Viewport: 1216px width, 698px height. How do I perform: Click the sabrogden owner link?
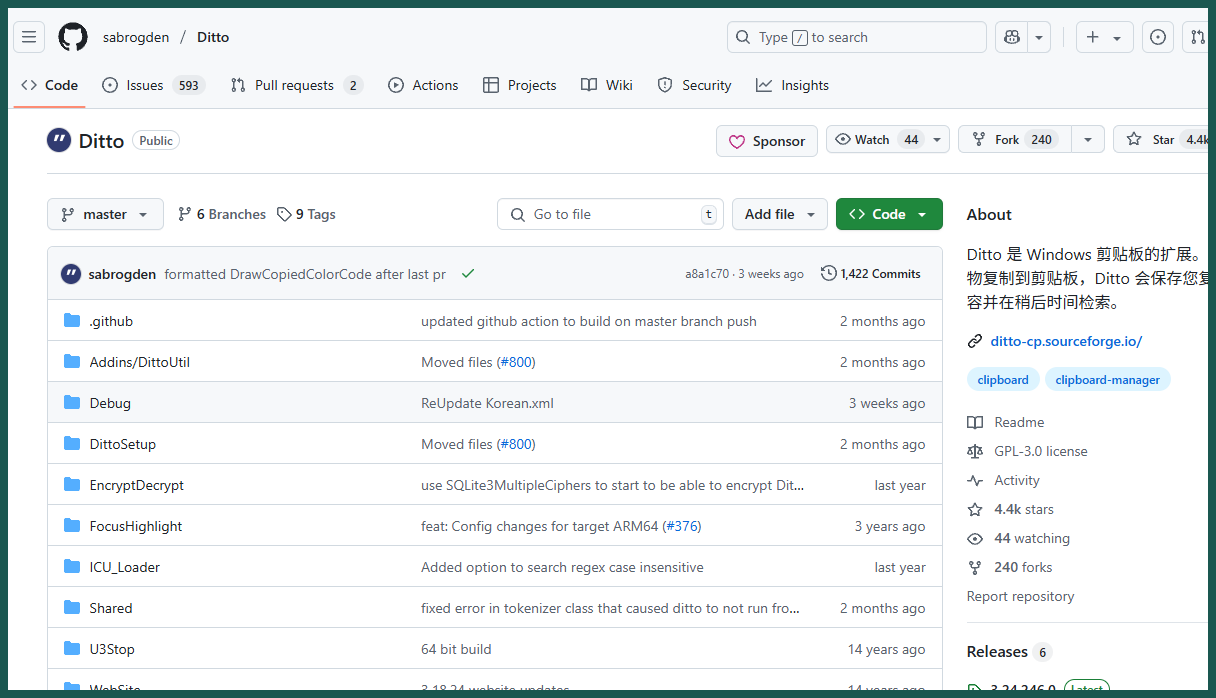pyautogui.click(x=136, y=37)
